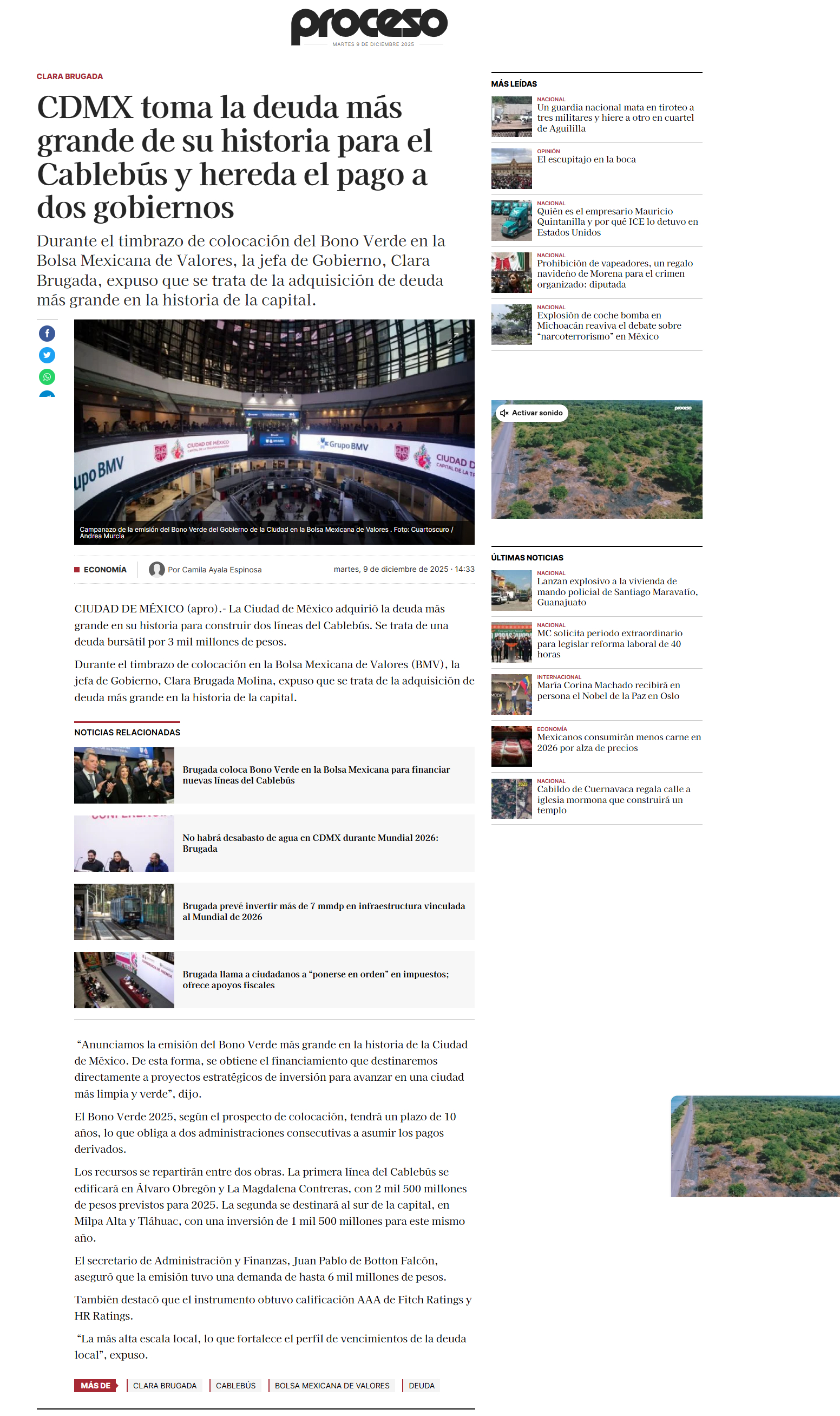This screenshot has height=1416, width=840.
Task: Open 'Mexicanos consumirán menos carne' article
Action: [618, 742]
